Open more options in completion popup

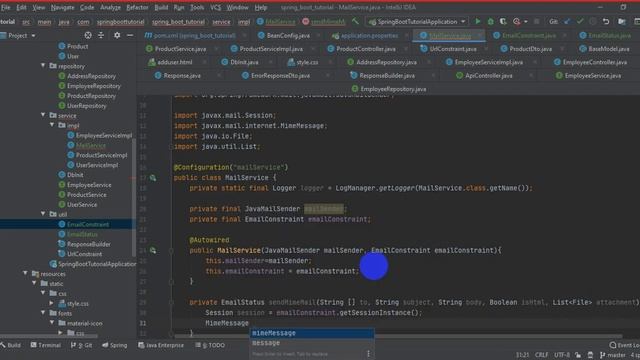point(368,354)
